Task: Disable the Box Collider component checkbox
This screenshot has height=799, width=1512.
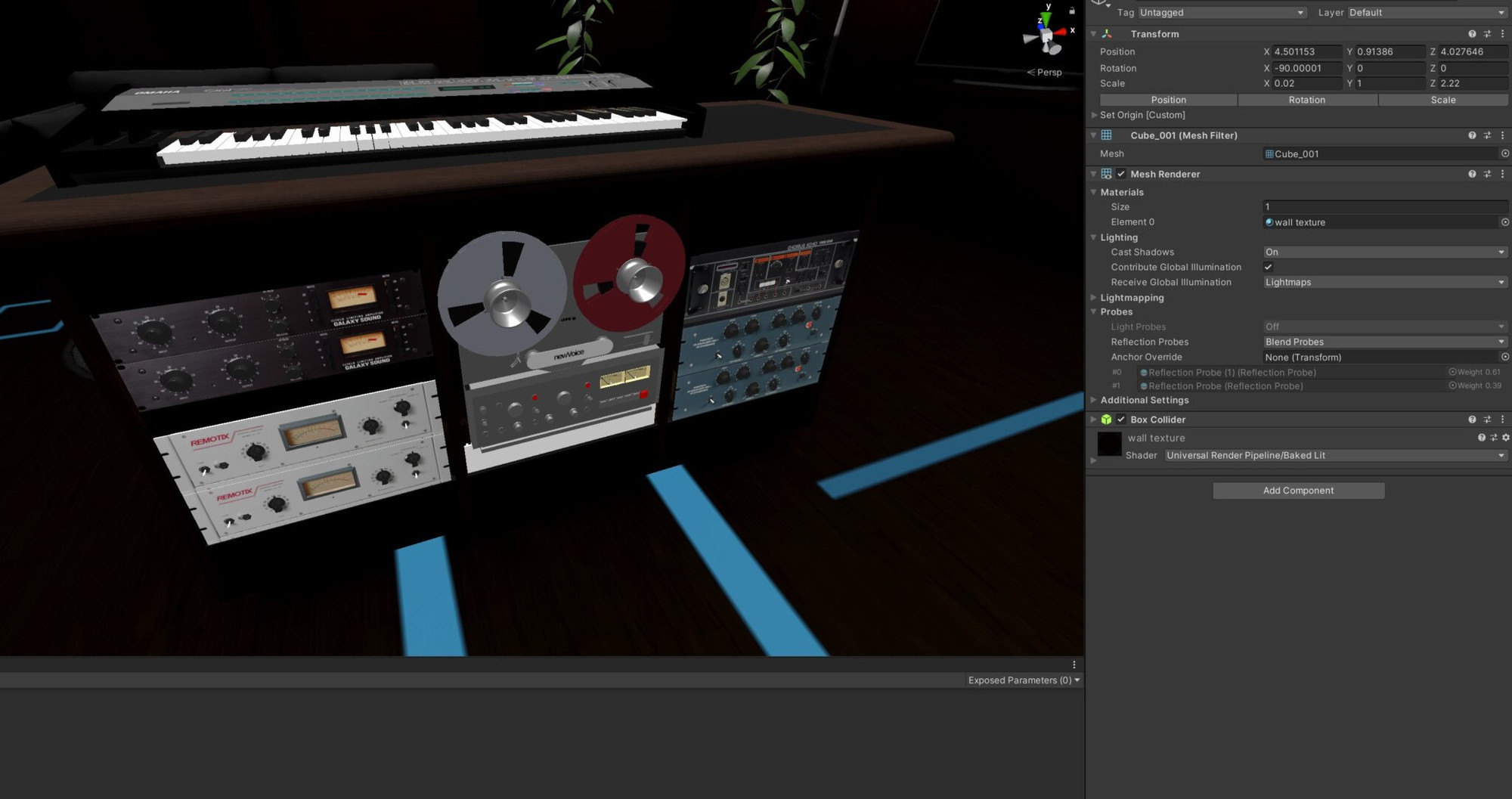Action: [1121, 420]
